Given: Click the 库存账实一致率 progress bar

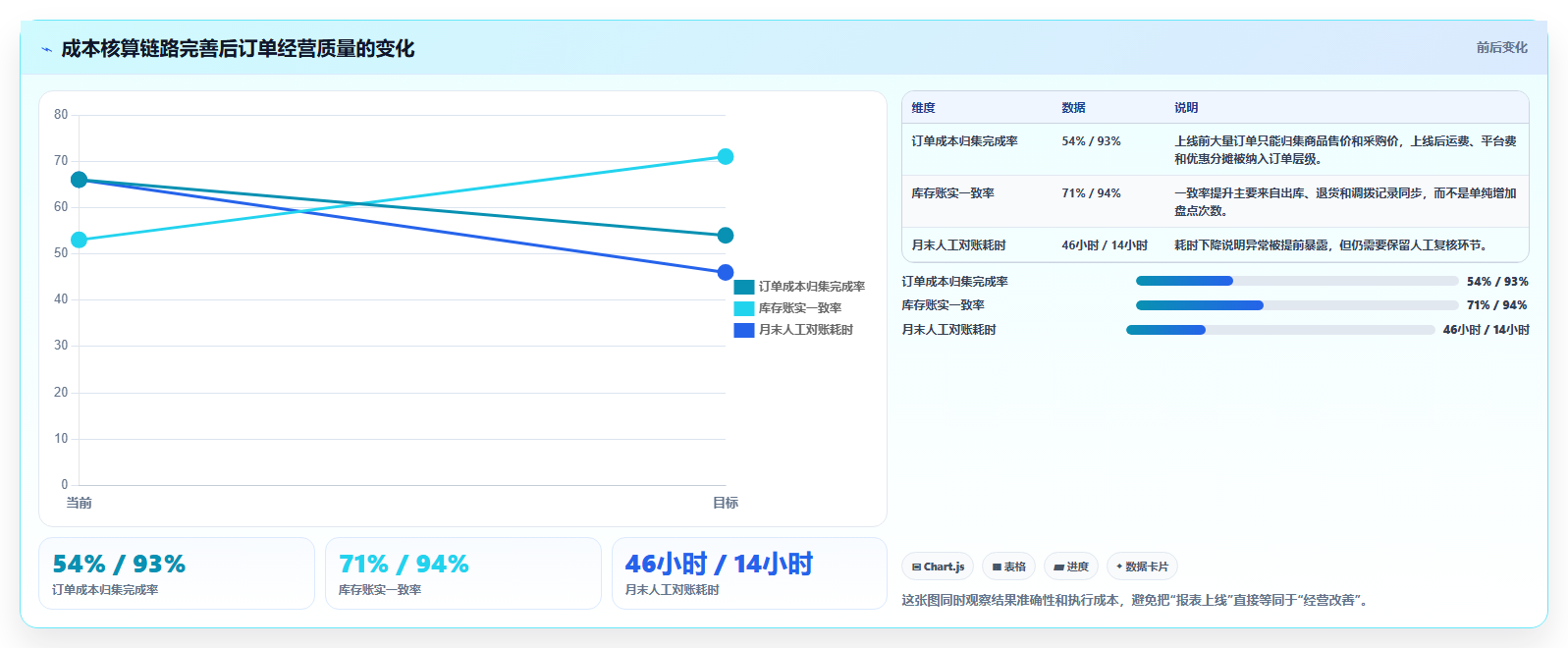Looking at the screenshot, I should (1296, 305).
